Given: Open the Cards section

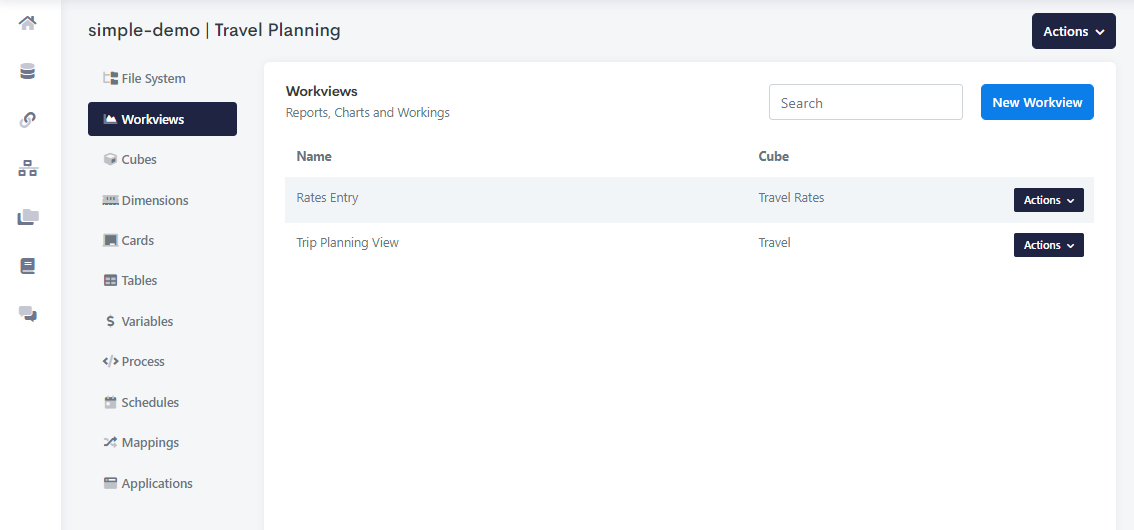Looking at the screenshot, I should 137,241.
